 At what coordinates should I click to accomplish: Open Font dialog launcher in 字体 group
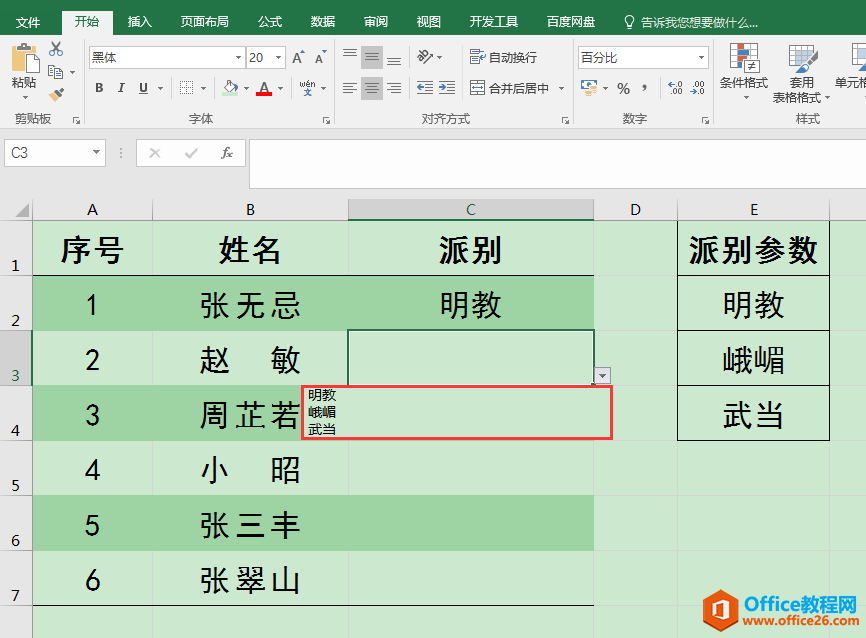(x=326, y=120)
